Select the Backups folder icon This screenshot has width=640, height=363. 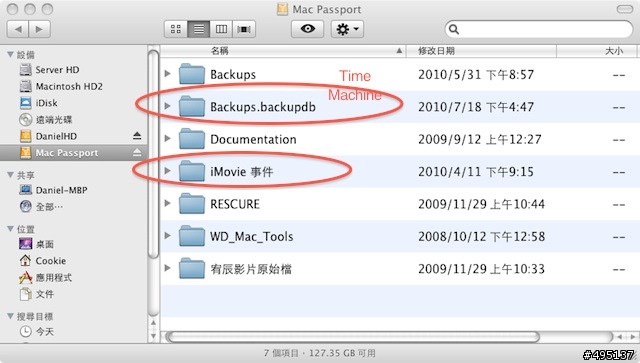pyautogui.click(x=192, y=73)
